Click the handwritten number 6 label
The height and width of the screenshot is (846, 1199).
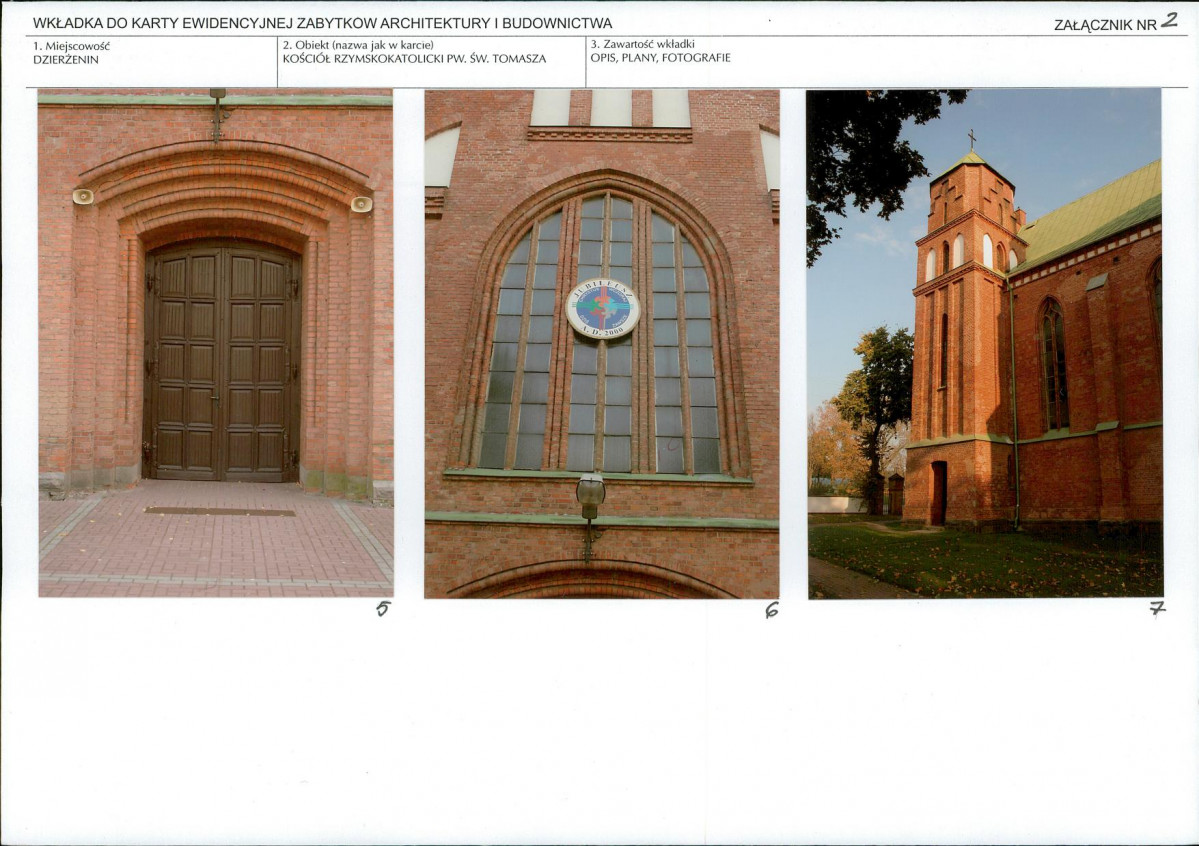point(772,610)
